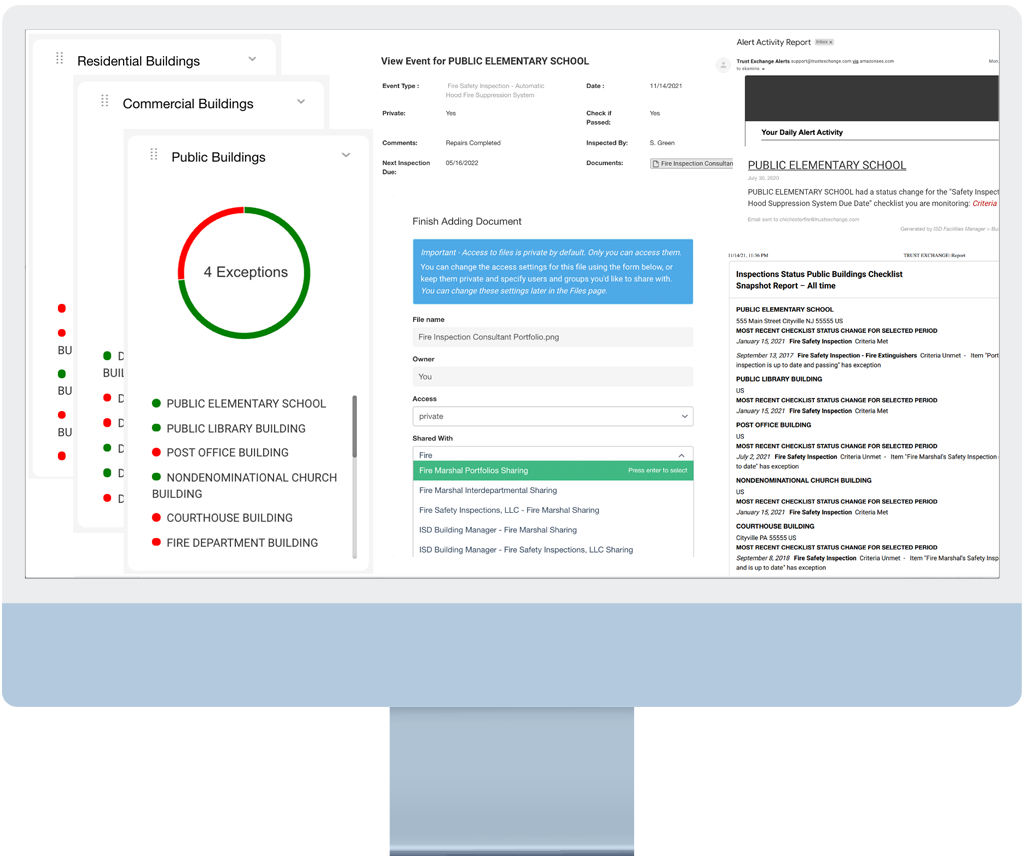
Task: Open the Fire Inspection Consultant document attachment
Action: point(692,164)
